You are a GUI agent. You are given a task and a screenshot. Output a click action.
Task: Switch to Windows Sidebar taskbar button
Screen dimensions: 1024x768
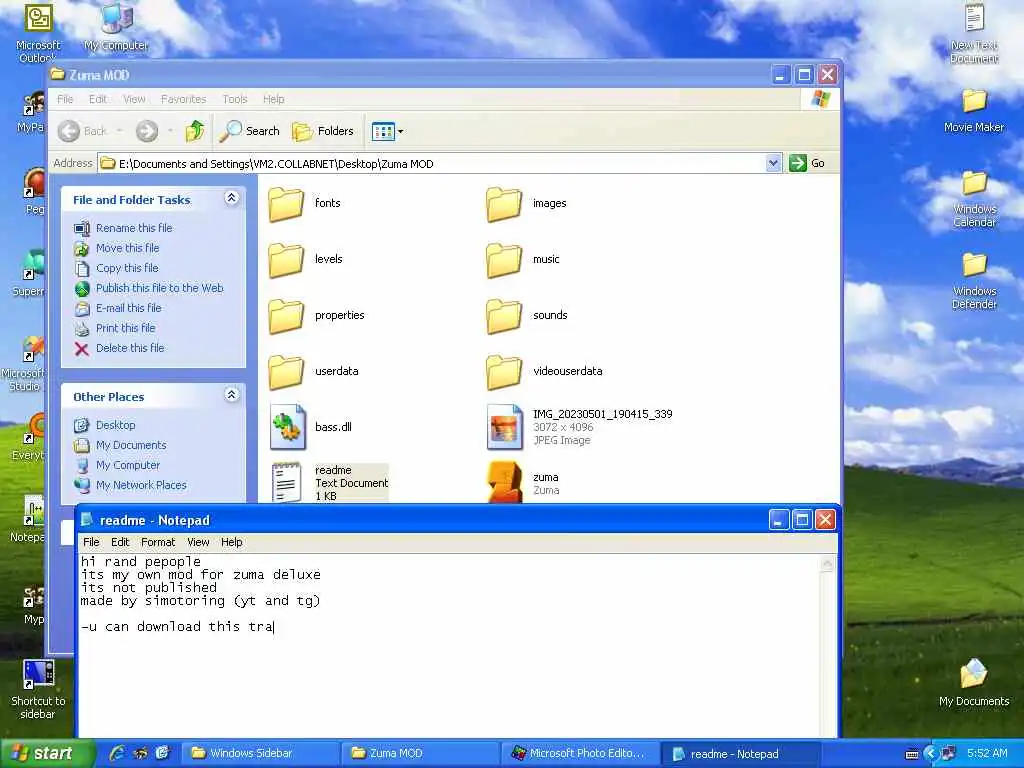[260, 754]
